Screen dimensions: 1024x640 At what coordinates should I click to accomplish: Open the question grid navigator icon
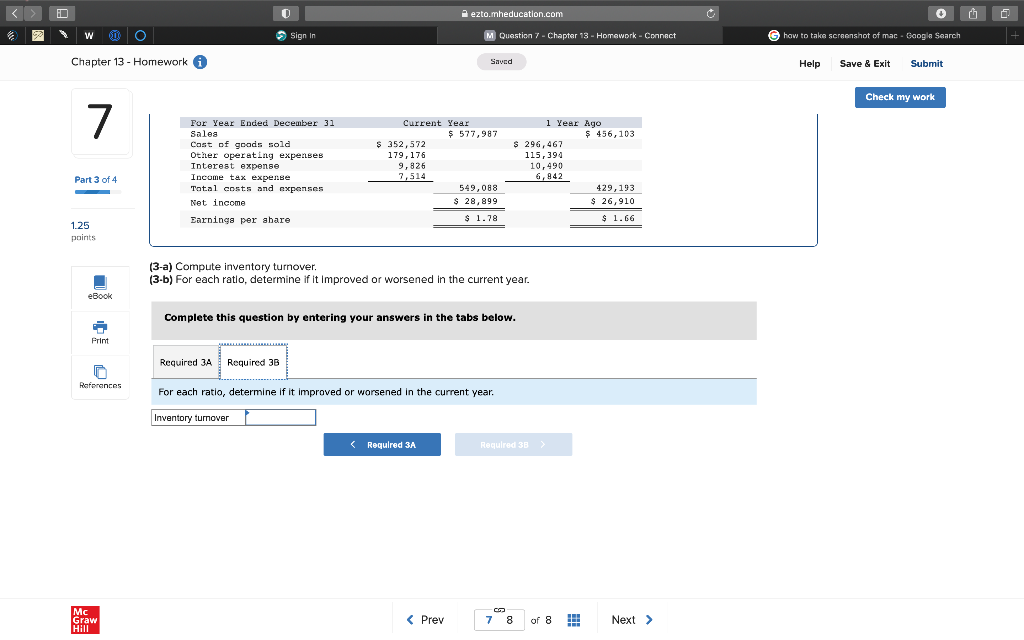click(x=573, y=620)
